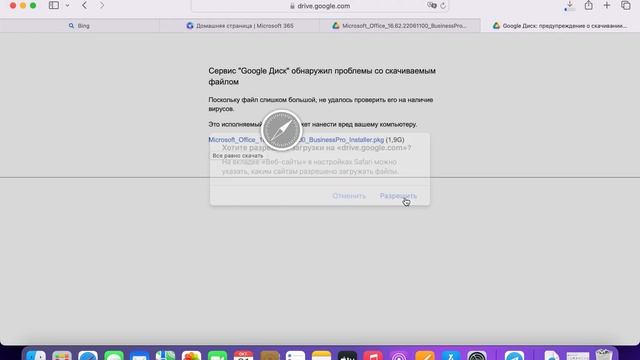
Task: Open the sidebar tab group dropdown
Action: [67, 6]
